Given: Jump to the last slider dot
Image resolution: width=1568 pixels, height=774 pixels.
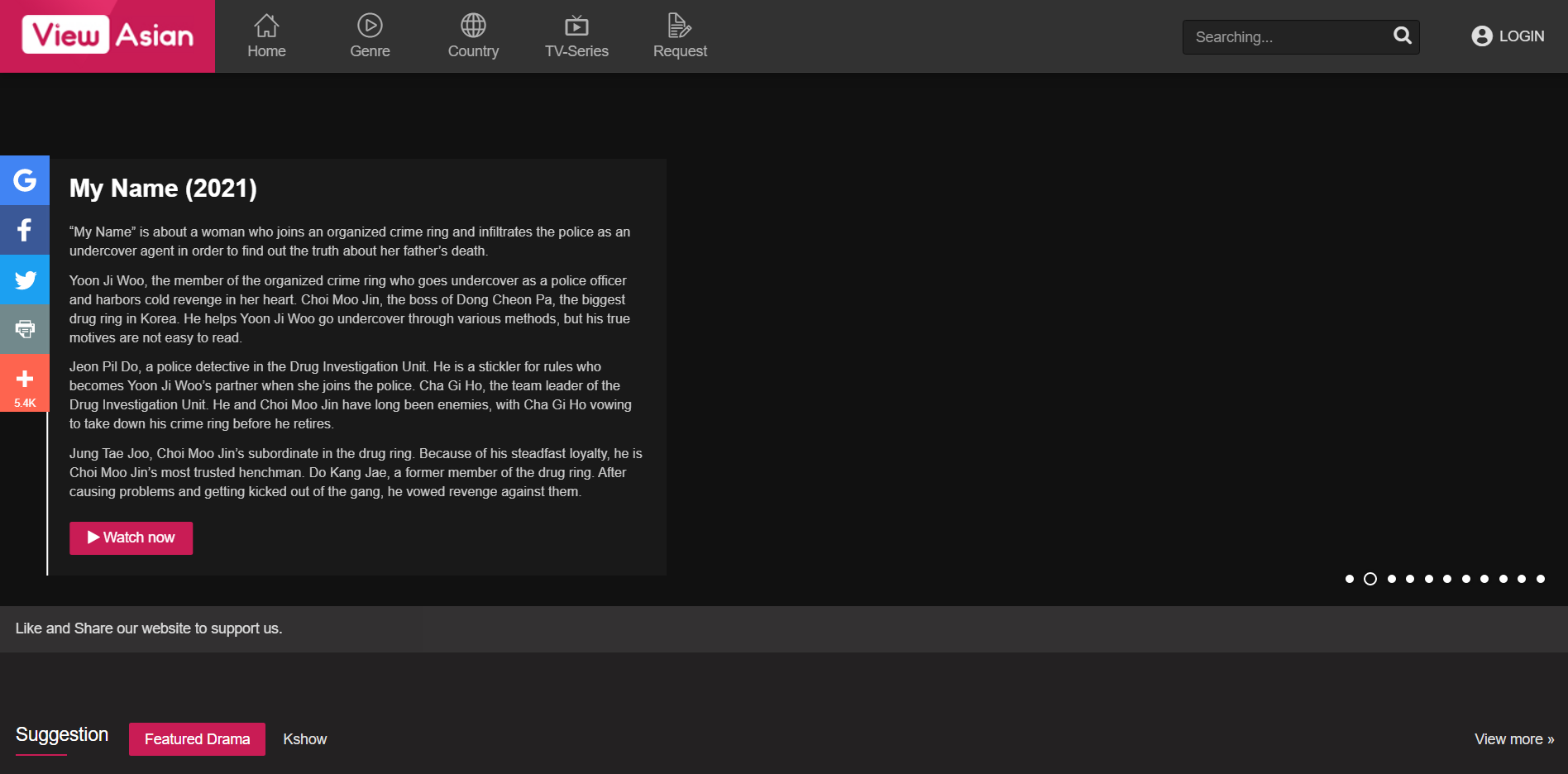Looking at the screenshot, I should pyautogui.click(x=1541, y=579).
